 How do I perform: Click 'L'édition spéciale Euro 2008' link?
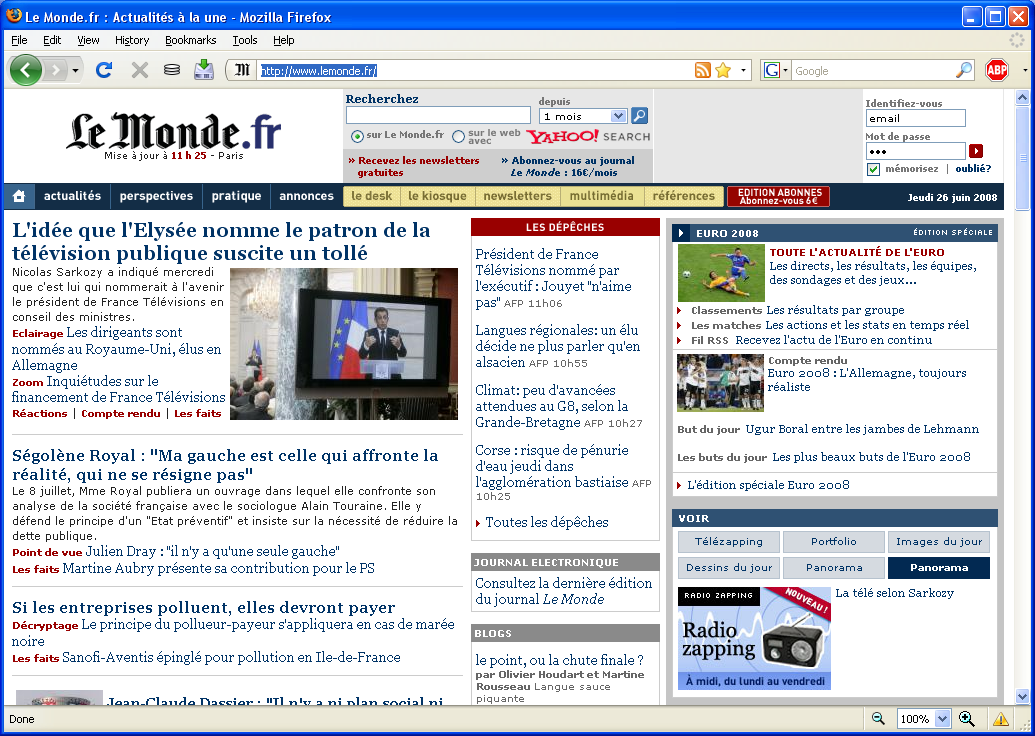768,485
